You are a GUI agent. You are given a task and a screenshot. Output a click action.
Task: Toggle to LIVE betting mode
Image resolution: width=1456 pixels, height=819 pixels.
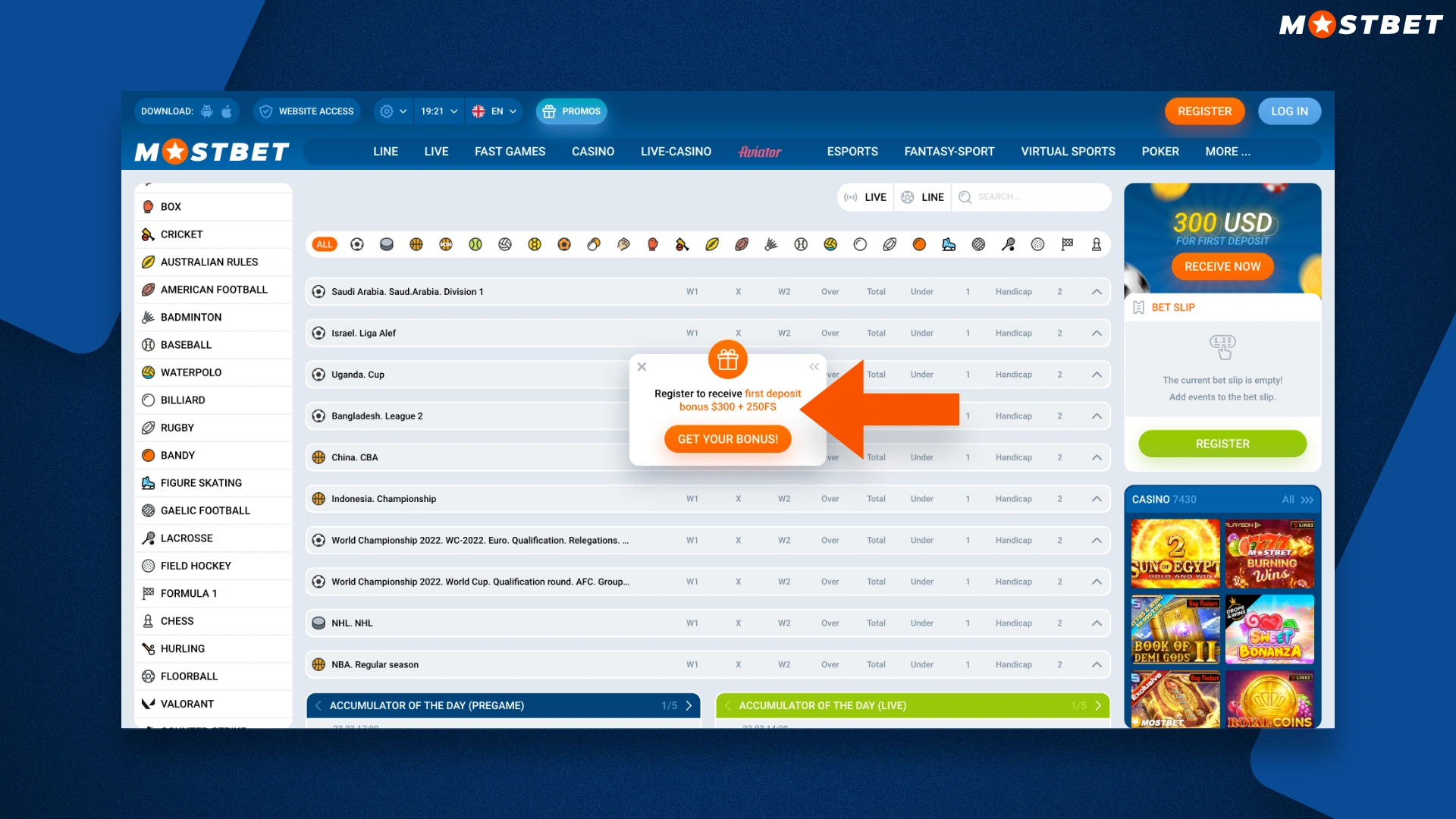(x=865, y=197)
